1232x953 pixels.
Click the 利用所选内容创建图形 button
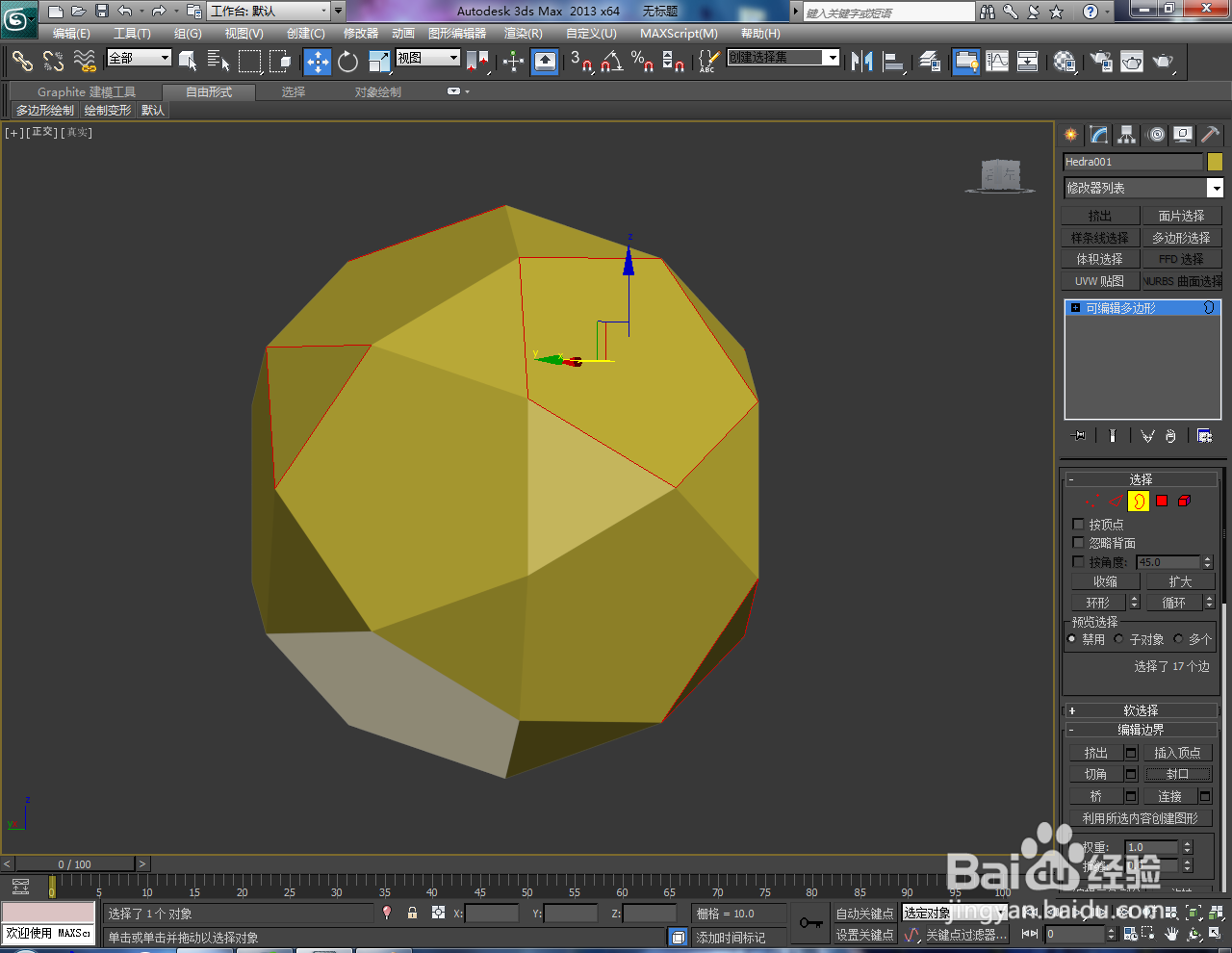click(x=1141, y=818)
